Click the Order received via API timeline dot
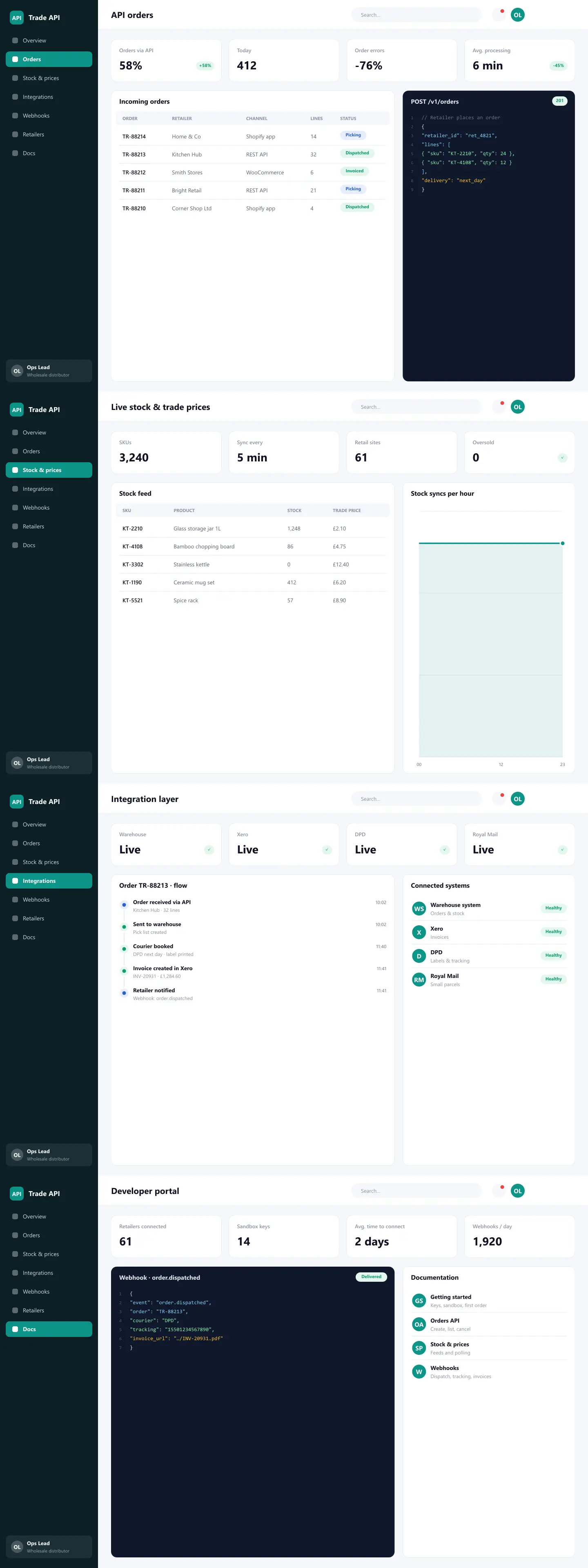 coord(124,905)
